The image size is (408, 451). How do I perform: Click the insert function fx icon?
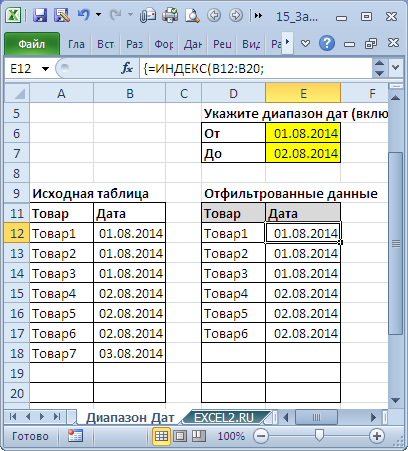(127, 69)
